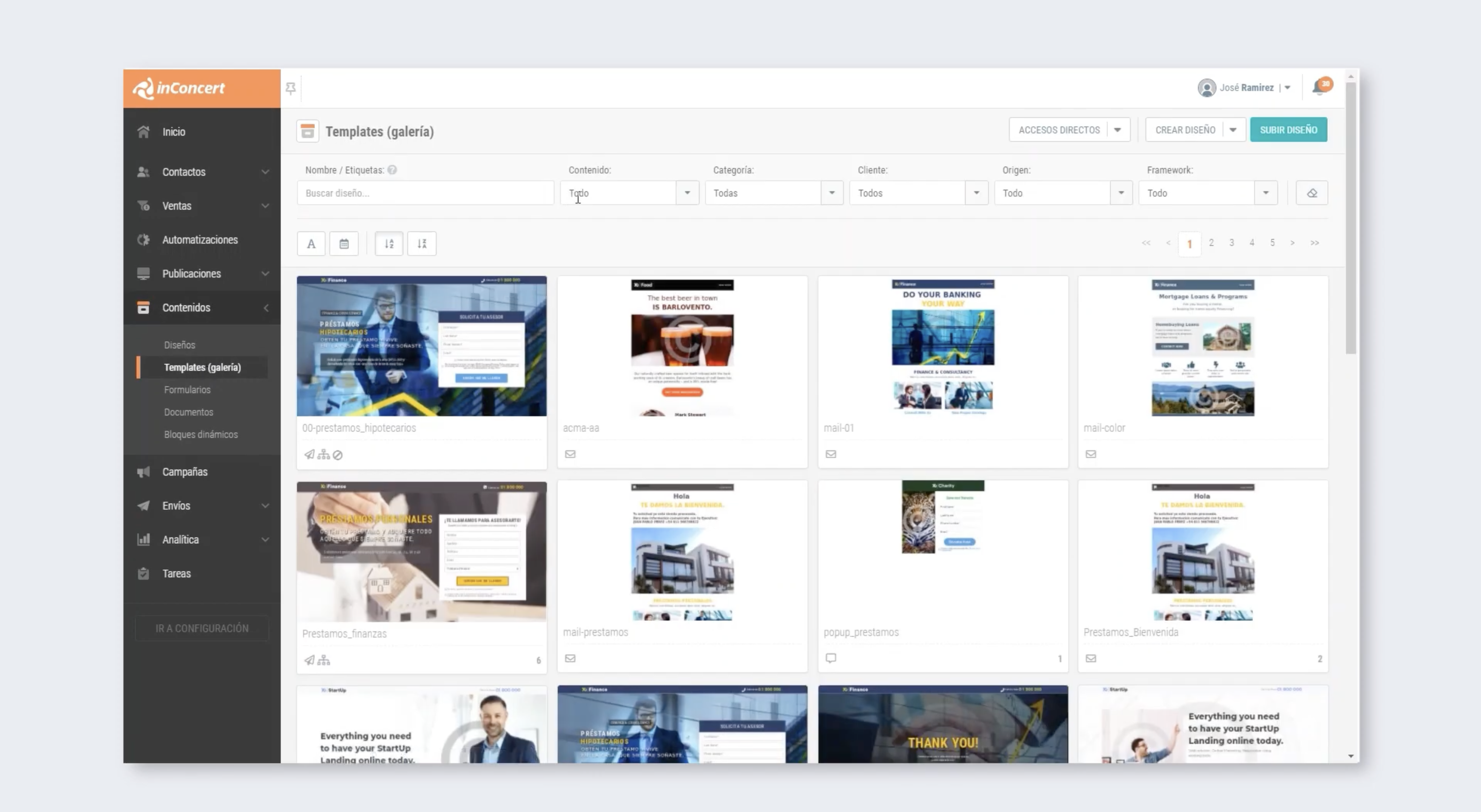The image size is (1481, 812).
Task: Click the eraser clear-filters icon
Action: point(1311,193)
